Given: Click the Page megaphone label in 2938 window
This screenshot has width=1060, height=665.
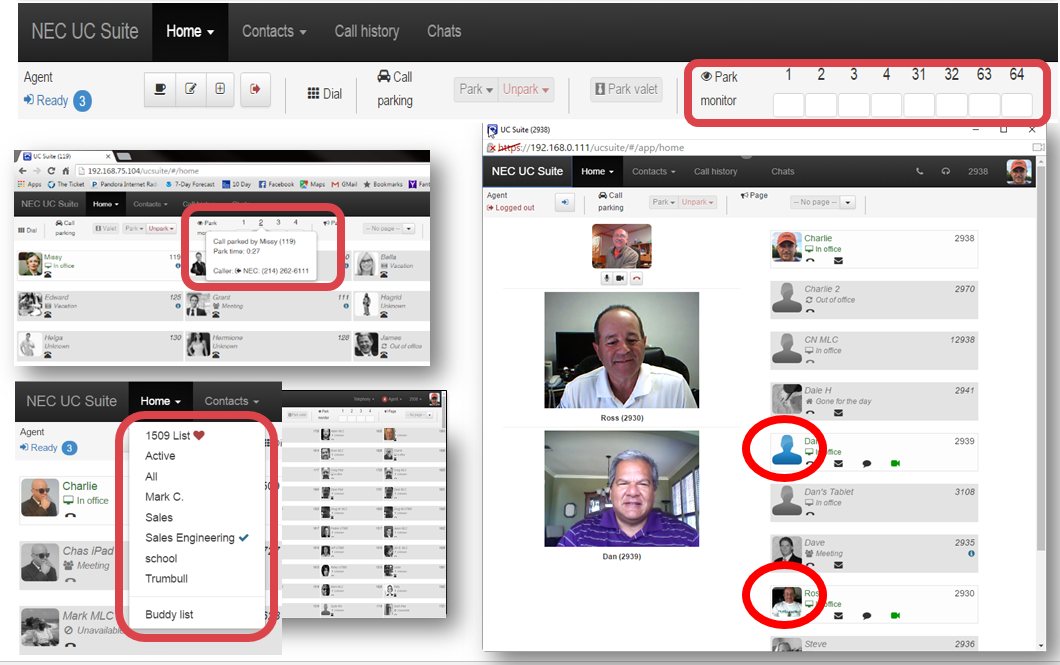Looking at the screenshot, I should 754,195.
